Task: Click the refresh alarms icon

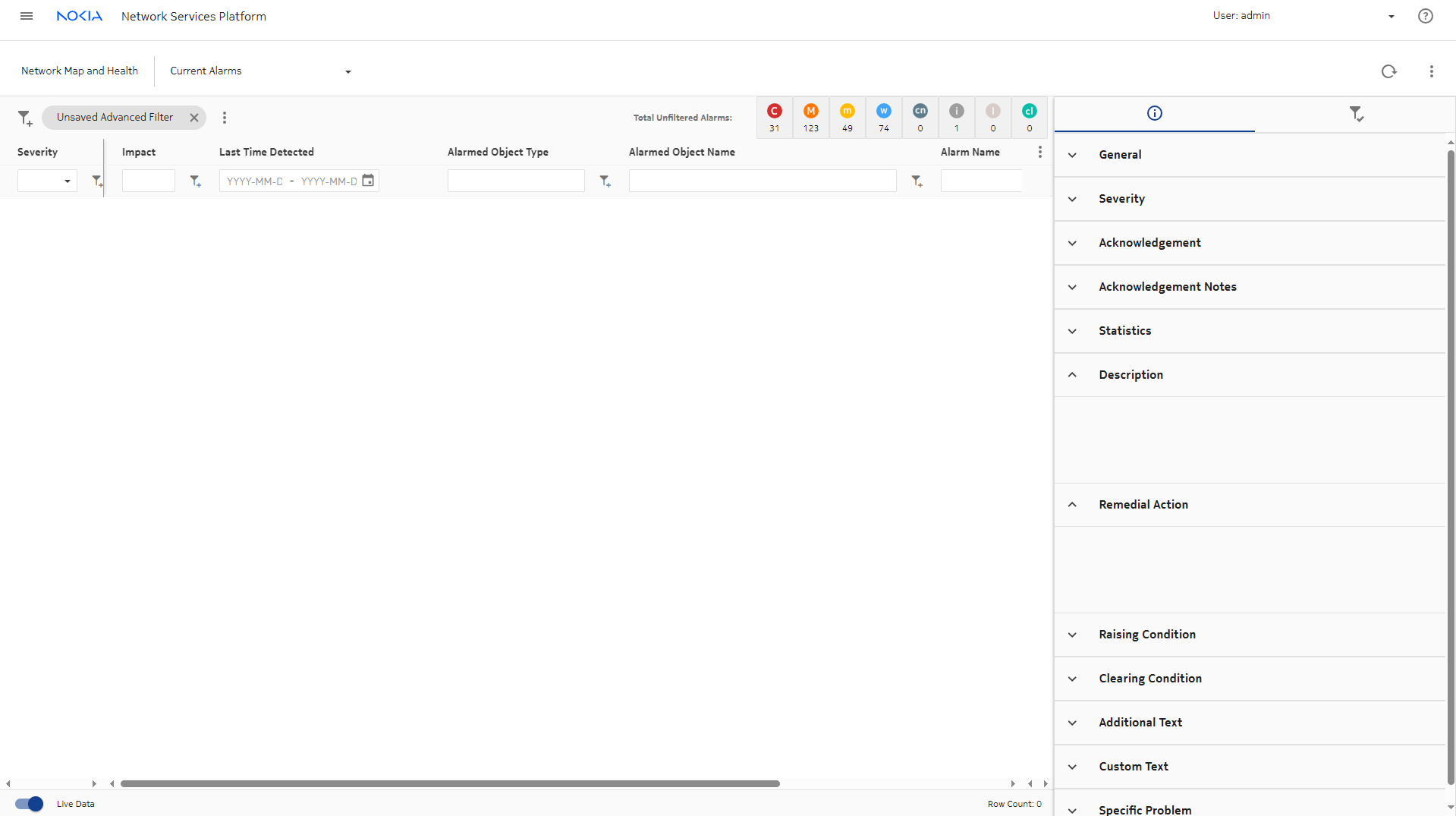Action: point(1388,71)
